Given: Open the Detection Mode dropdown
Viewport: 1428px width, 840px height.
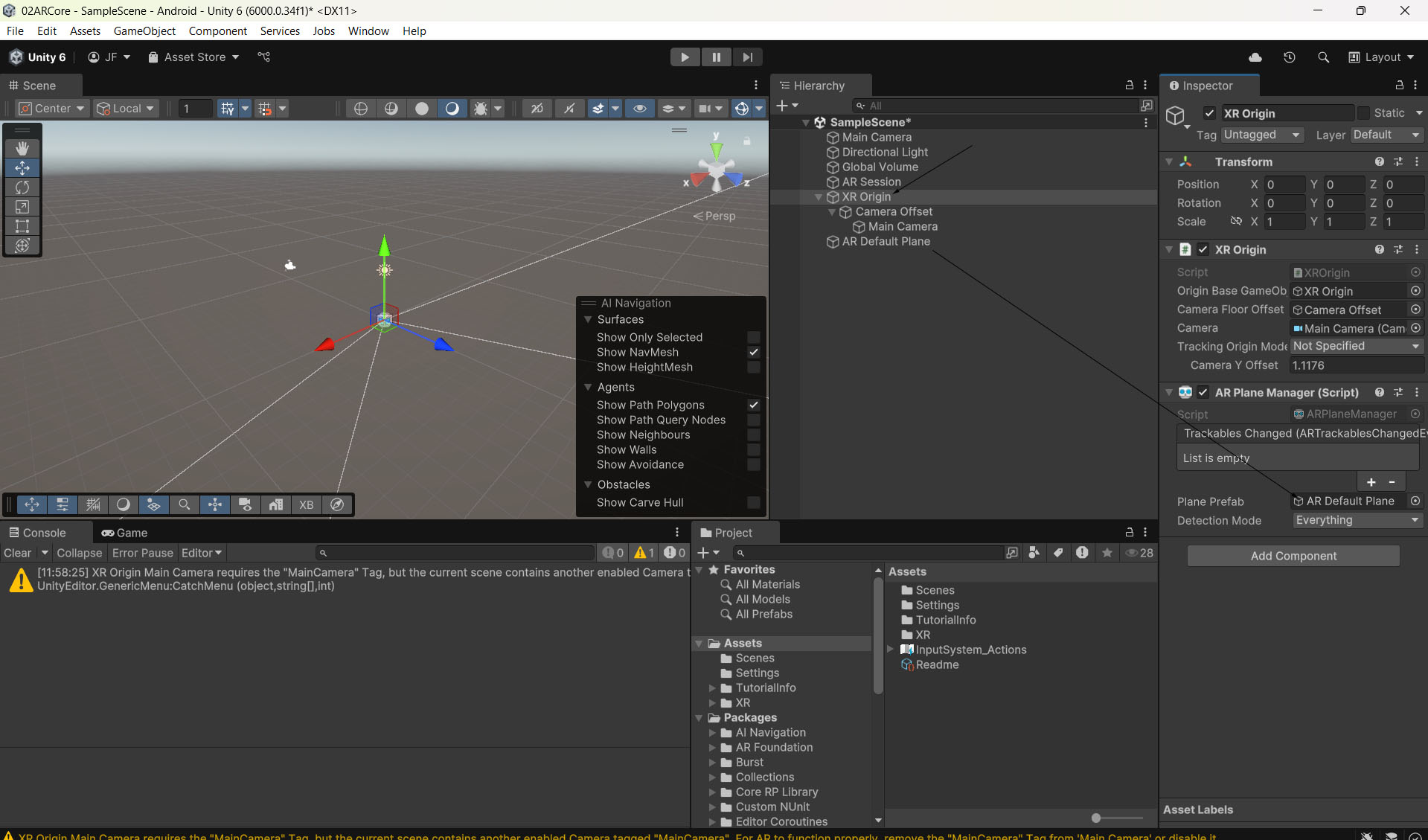Looking at the screenshot, I should pos(1357,521).
